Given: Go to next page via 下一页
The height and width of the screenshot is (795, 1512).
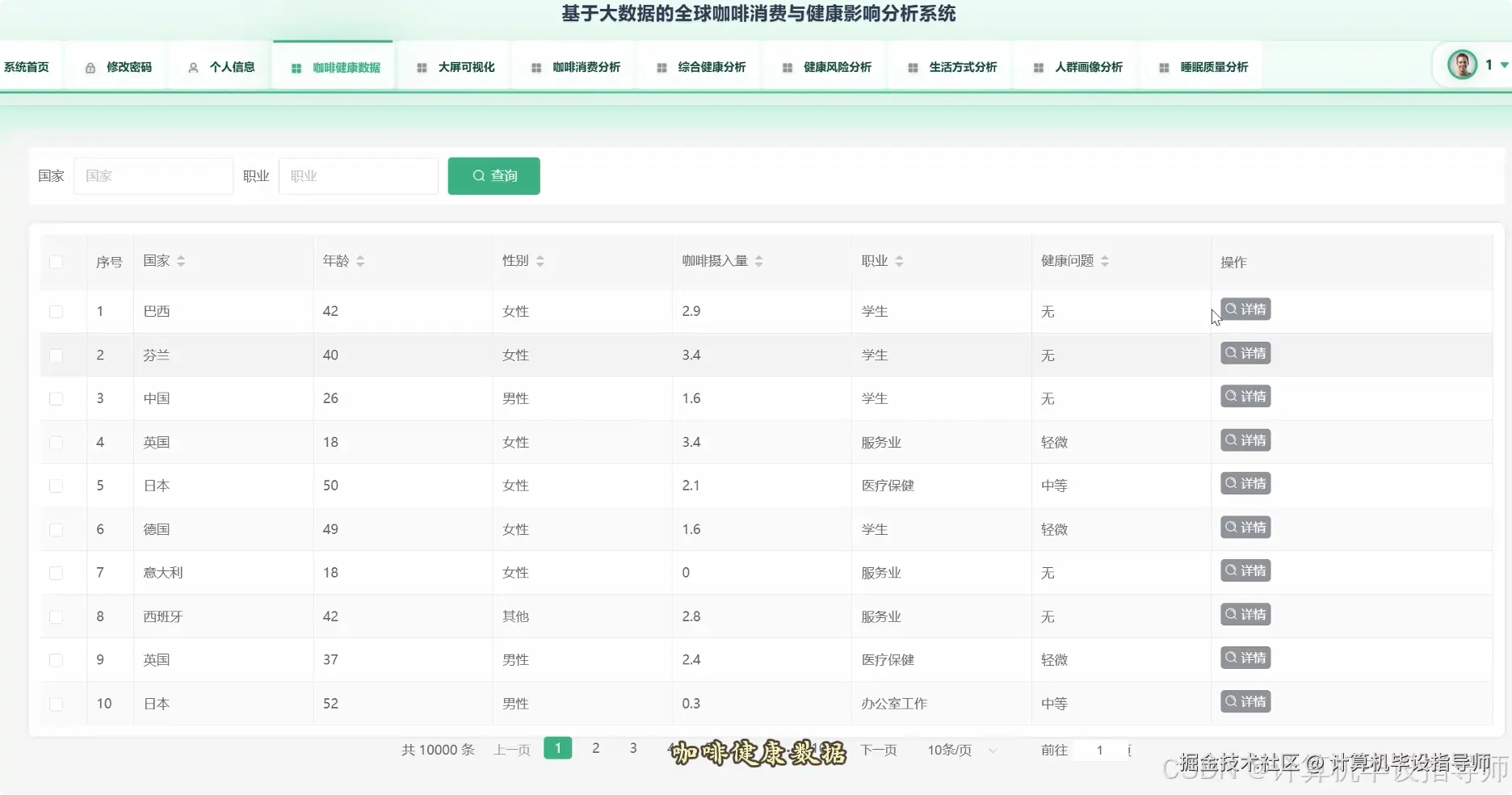Looking at the screenshot, I should pyautogui.click(x=878, y=750).
